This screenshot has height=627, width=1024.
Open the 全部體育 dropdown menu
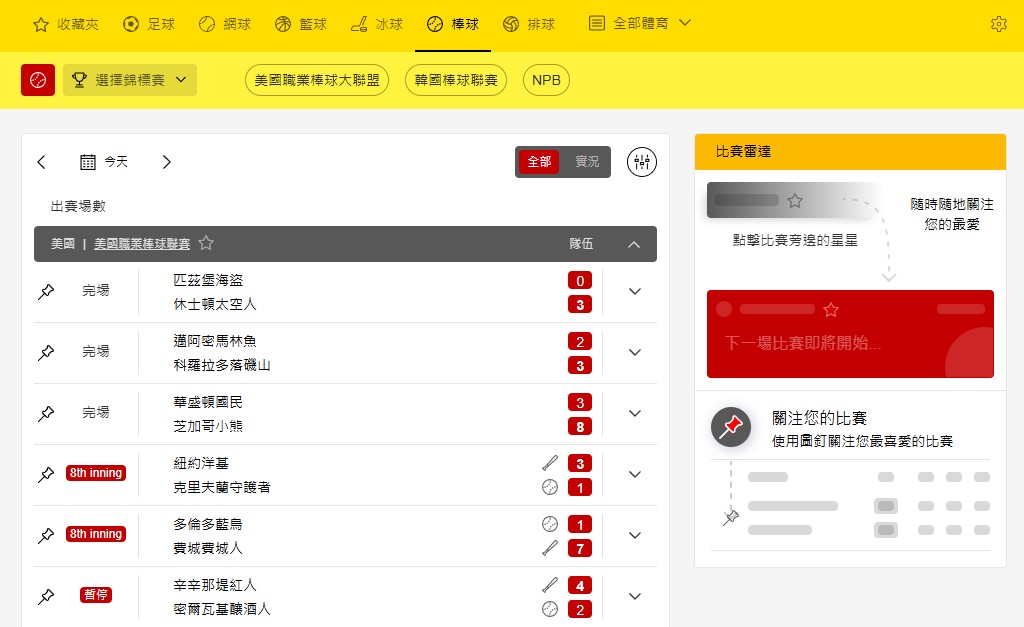[639, 24]
